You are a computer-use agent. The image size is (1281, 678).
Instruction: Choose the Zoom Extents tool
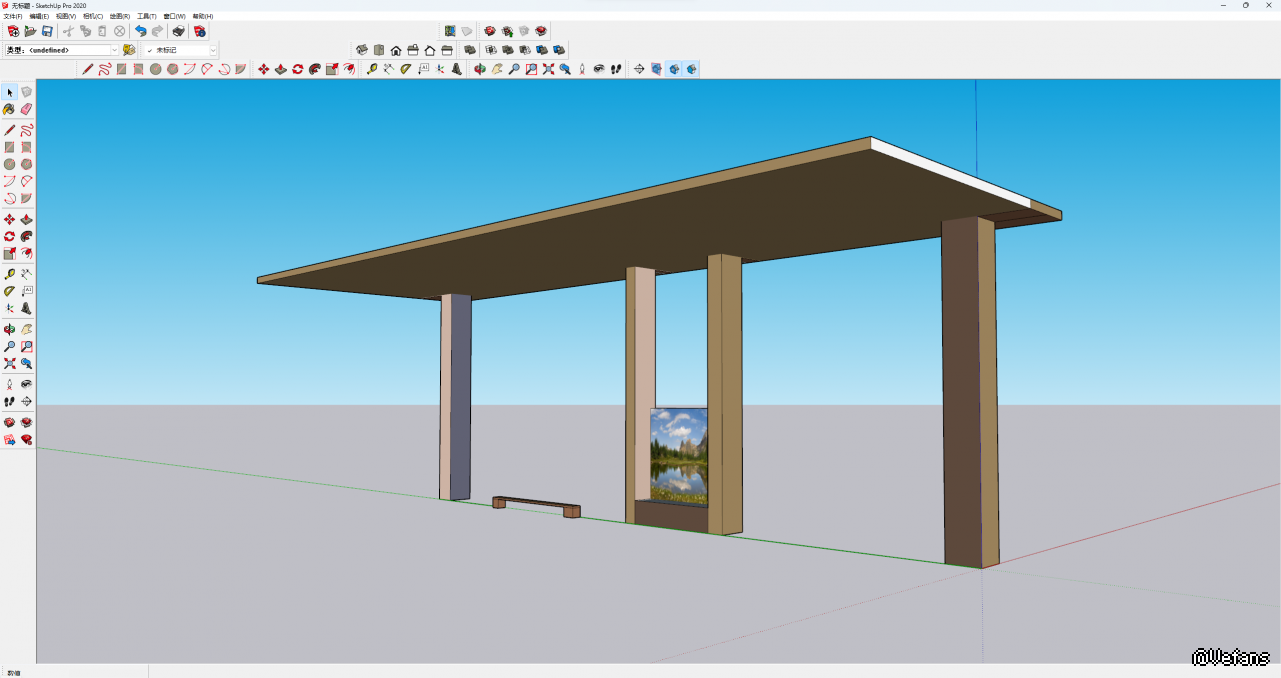coord(548,69)
